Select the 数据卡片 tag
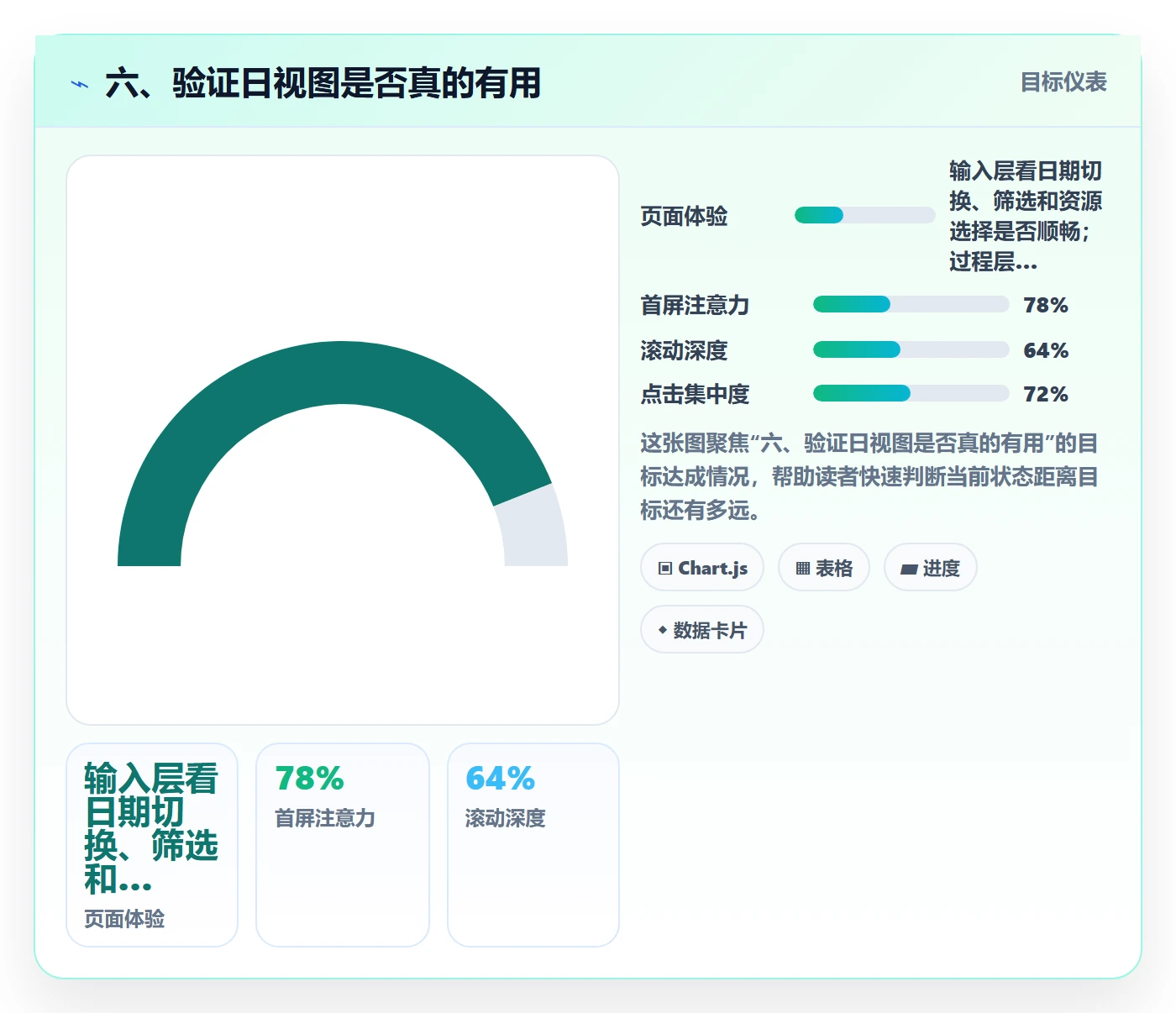 click(702, 630)
